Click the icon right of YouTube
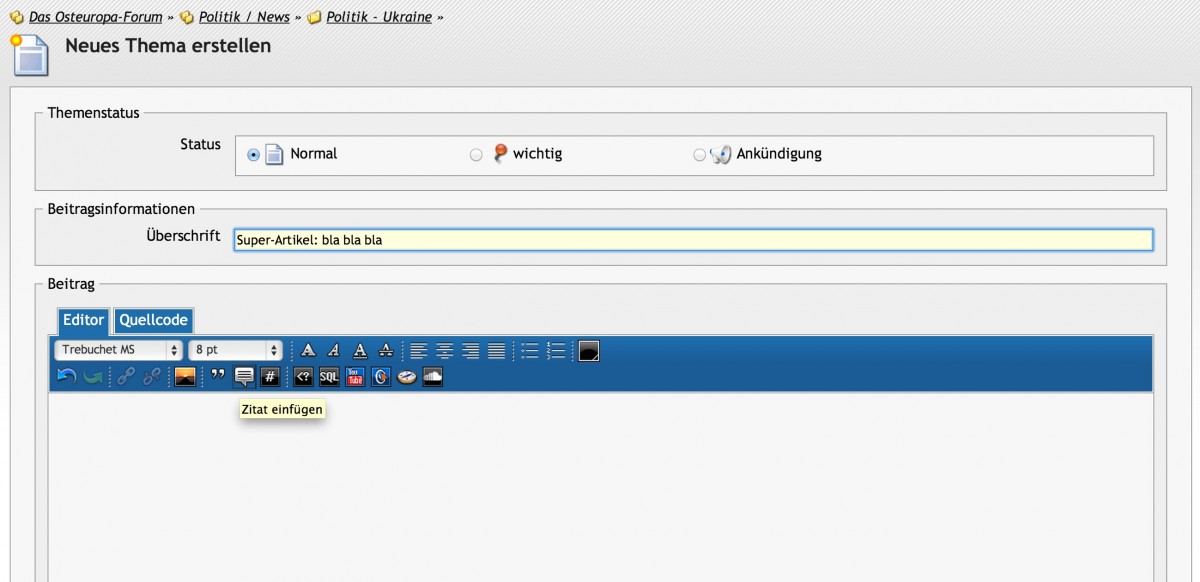This screenshot has height=582, width=1200. (381, 377)
